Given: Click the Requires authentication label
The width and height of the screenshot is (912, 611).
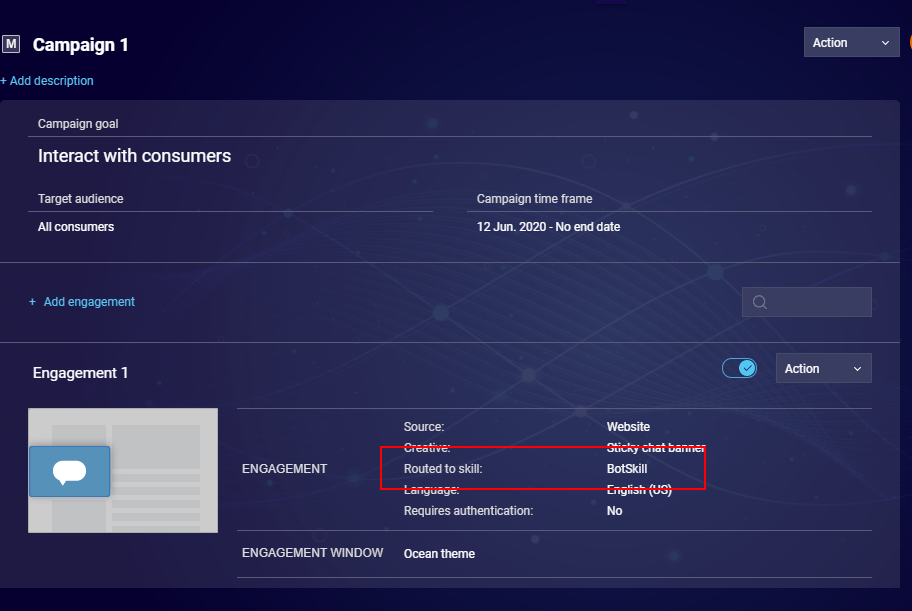Looking at the screenshot, I should (468, 510).
